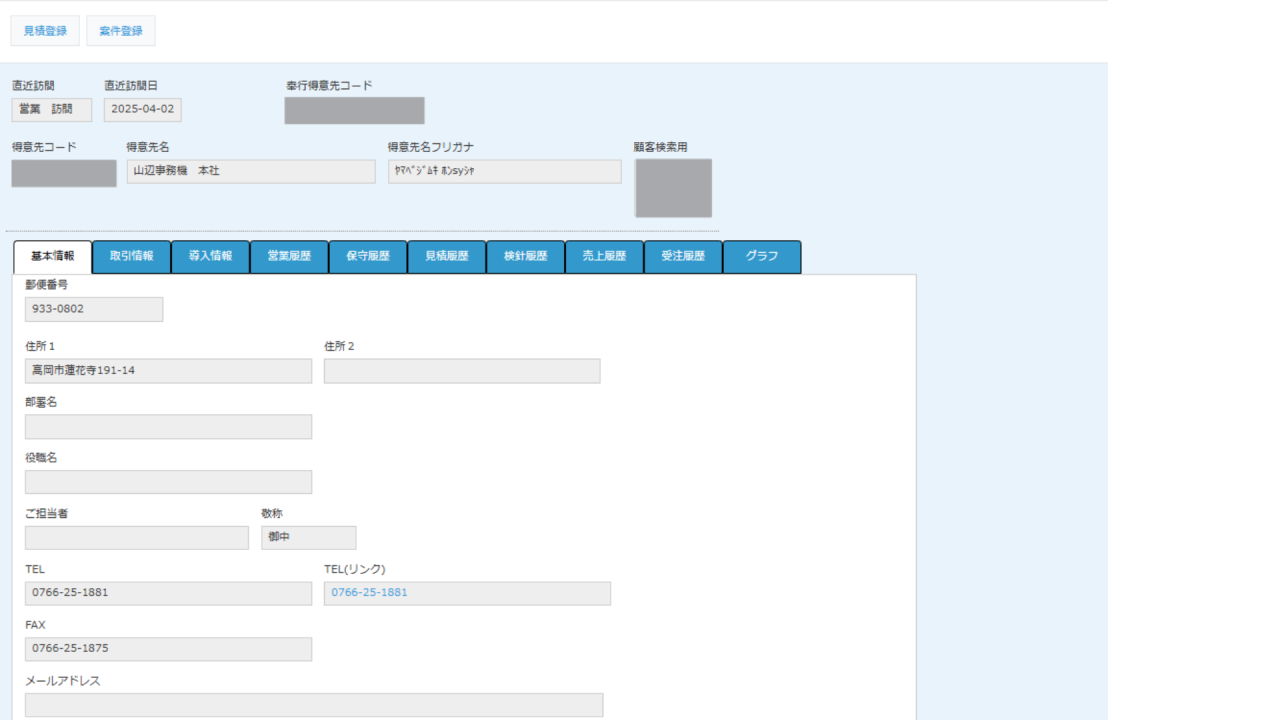Open the 検針履歴 tab

[526, 257]
